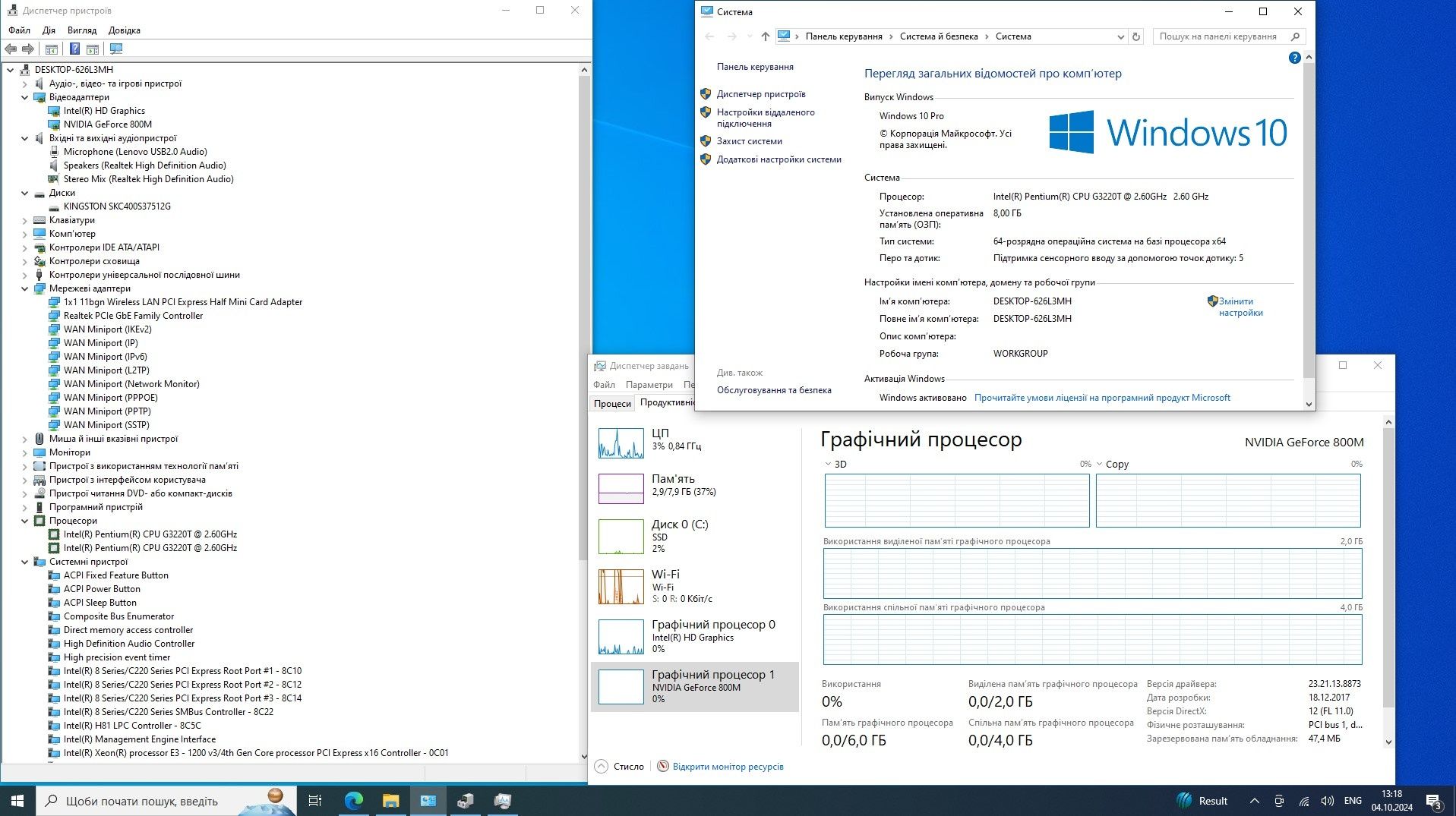Image resolution: width=1456 pixels, height=816 pixels.
Task: Click Панель керування breadcrumb
Action: point(844,36)
